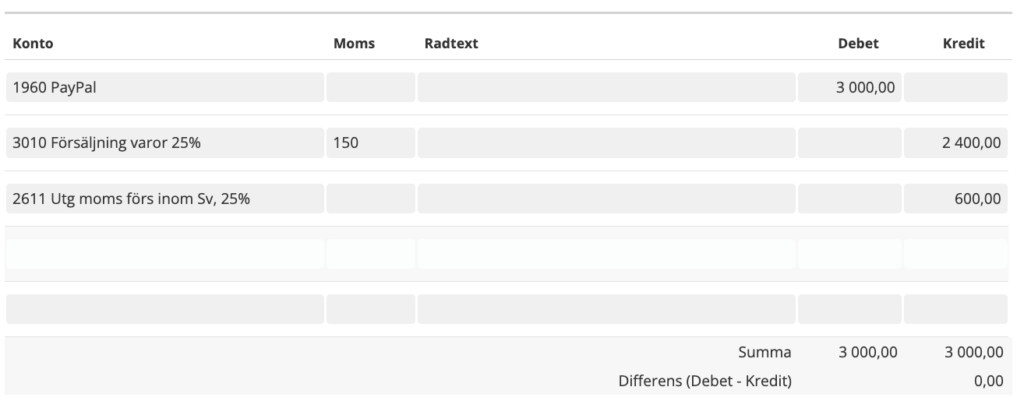The width and height of the screenshot is (1024, 408).
Task: Focus the Radtext field in the last empty row
Action: tap(606, 309)
